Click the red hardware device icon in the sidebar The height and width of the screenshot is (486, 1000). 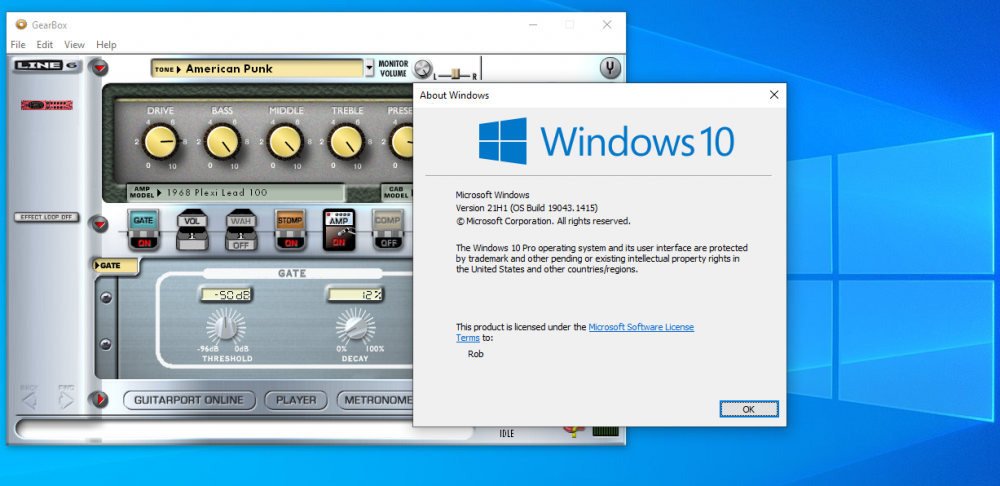point(47,105)
